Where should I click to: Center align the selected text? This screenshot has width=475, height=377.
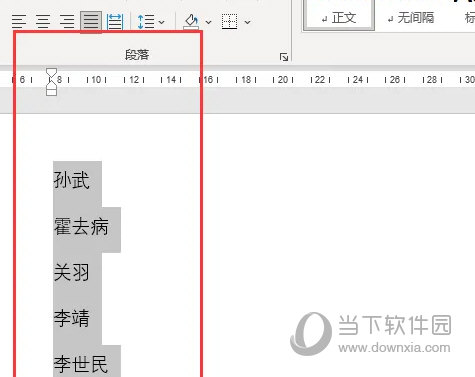(43, 21)
